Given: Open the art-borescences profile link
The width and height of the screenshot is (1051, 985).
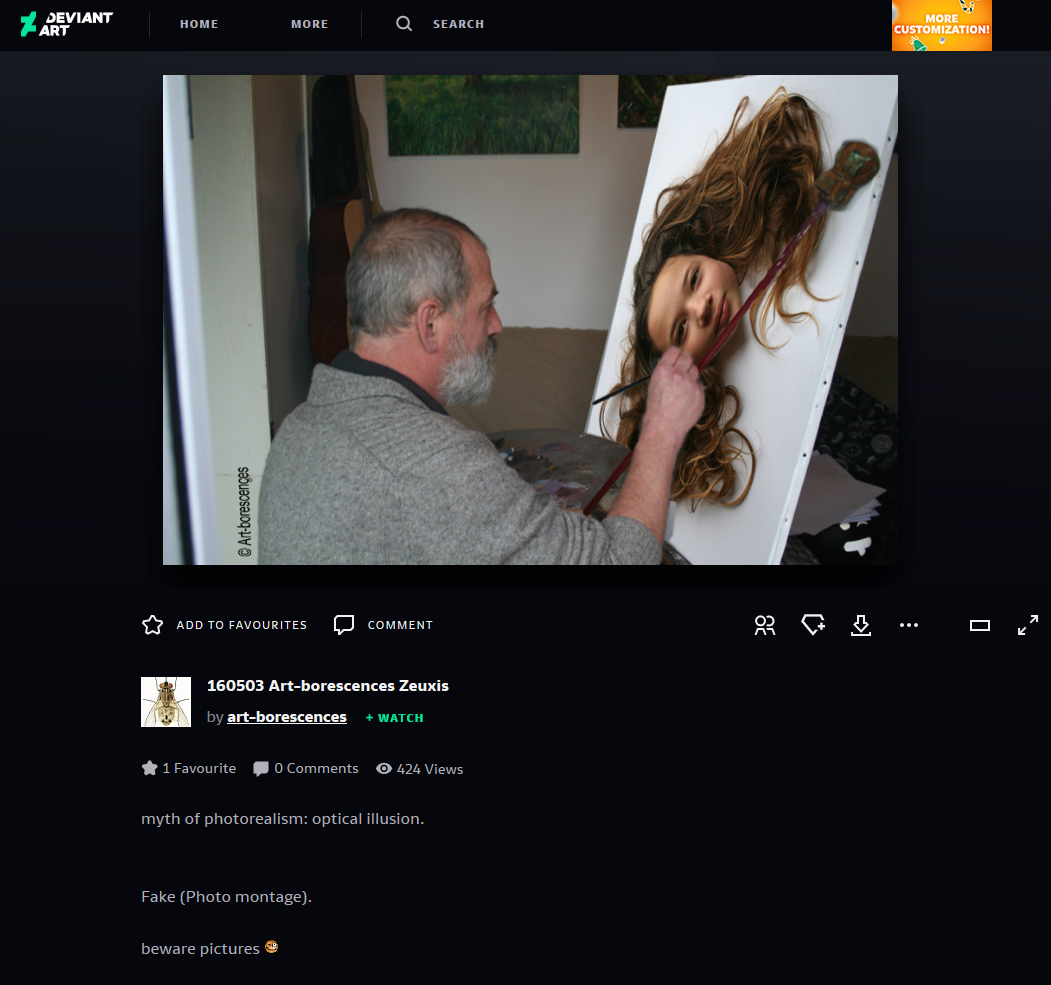Looking at the screenshot, I should [x=287, y=717].
